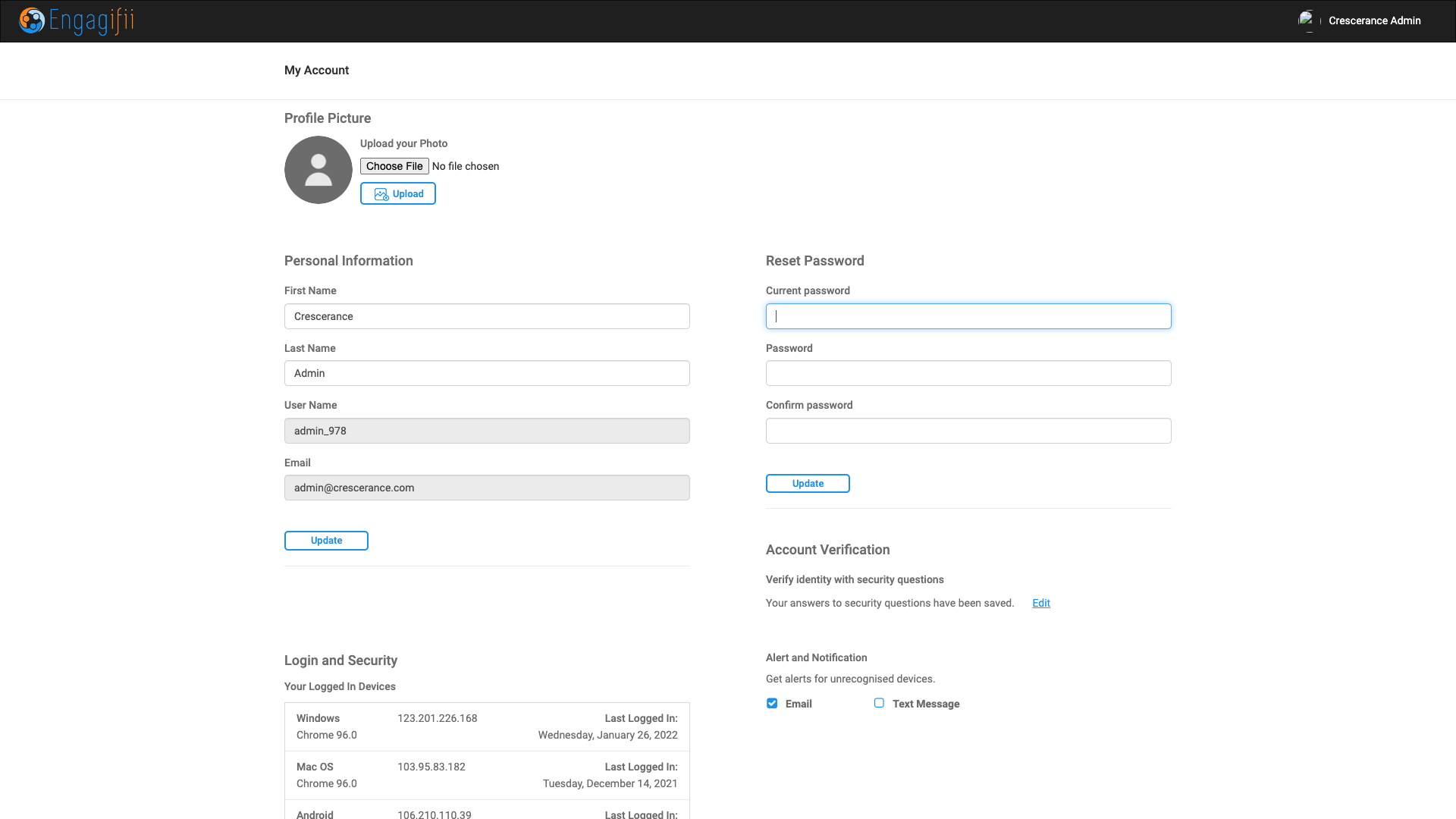
Task: Click the disabled User Name field
Action: pos(487,431)
